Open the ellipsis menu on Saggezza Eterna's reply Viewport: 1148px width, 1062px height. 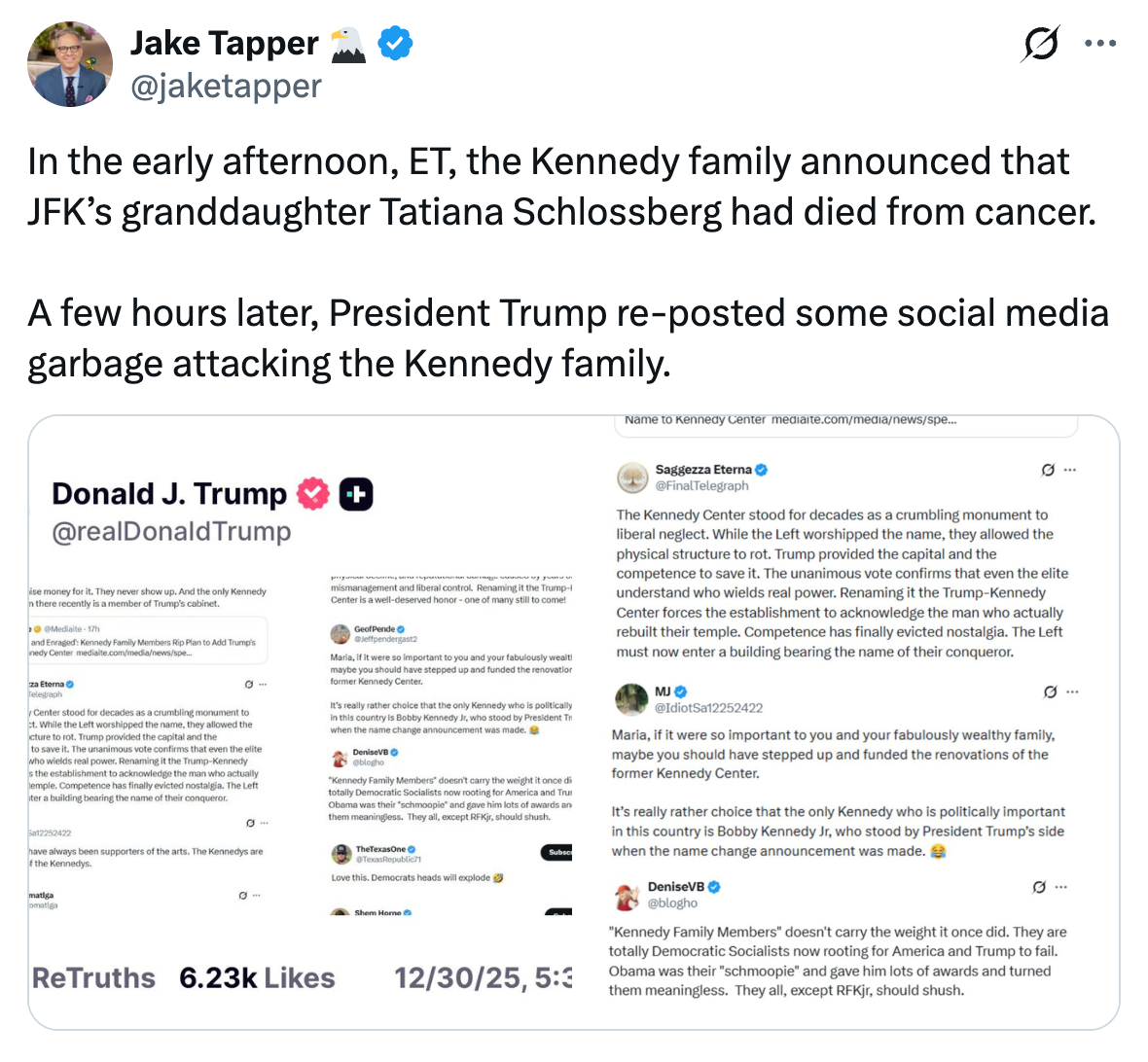pos(1070,470)
